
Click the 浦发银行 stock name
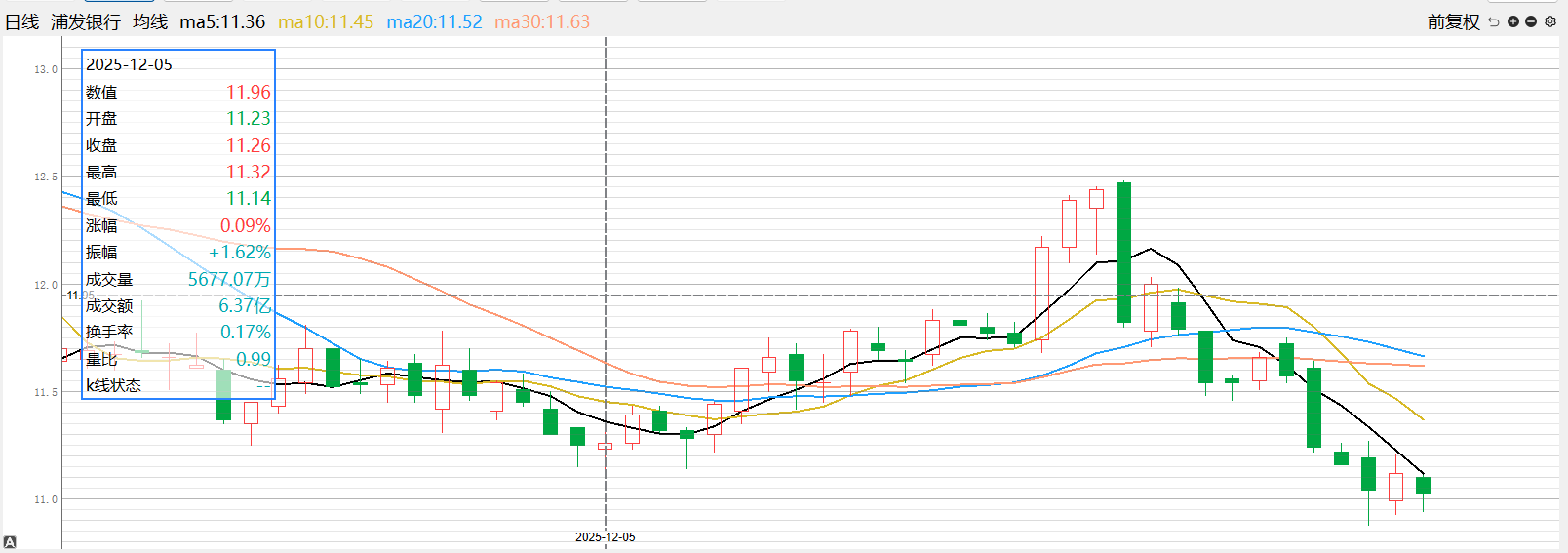pos(86,21)
